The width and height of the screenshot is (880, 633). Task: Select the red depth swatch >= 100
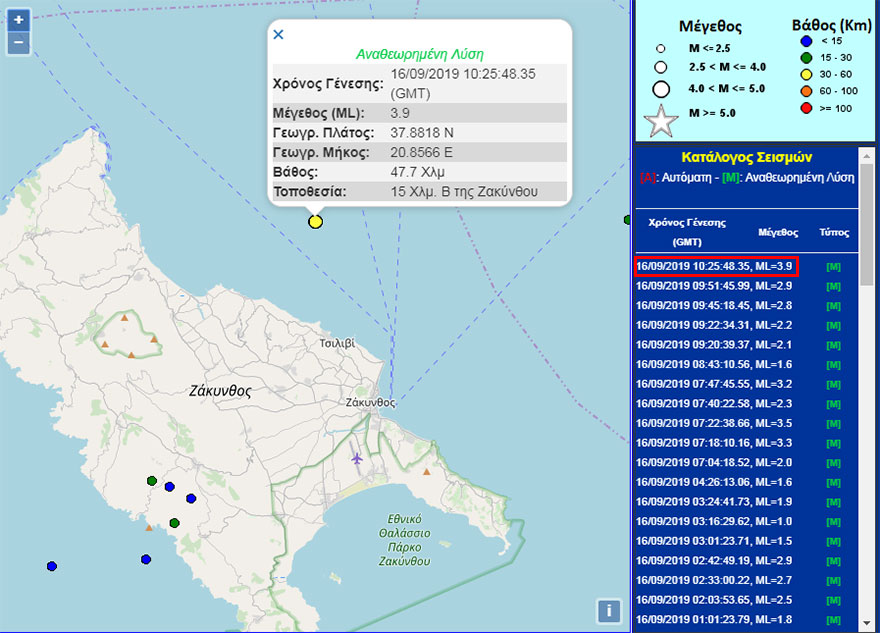[x=805, y=108]
